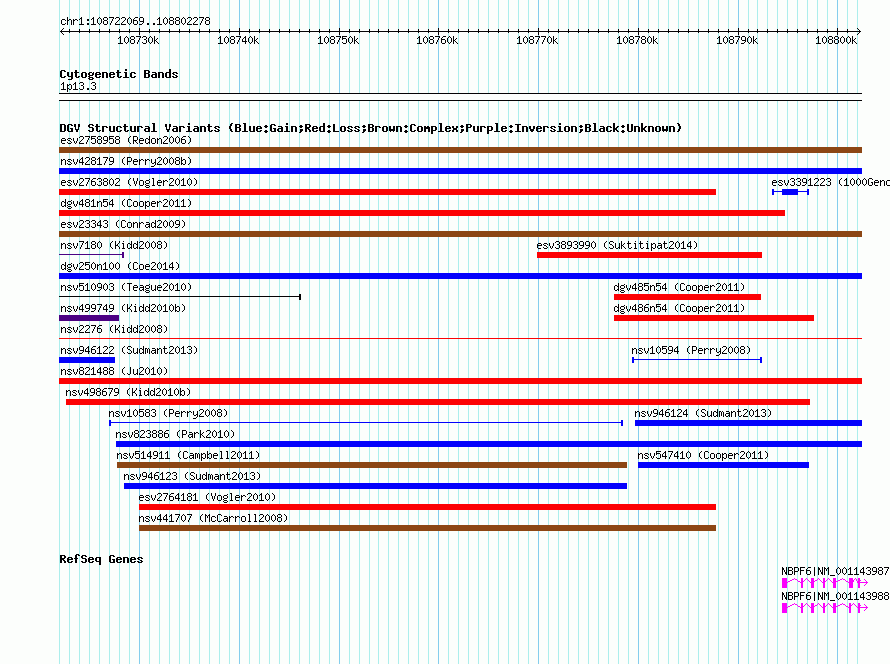The image size is (890, 664).
Task: Click the 108730k ruler position
Action: (x=138, y=40)
